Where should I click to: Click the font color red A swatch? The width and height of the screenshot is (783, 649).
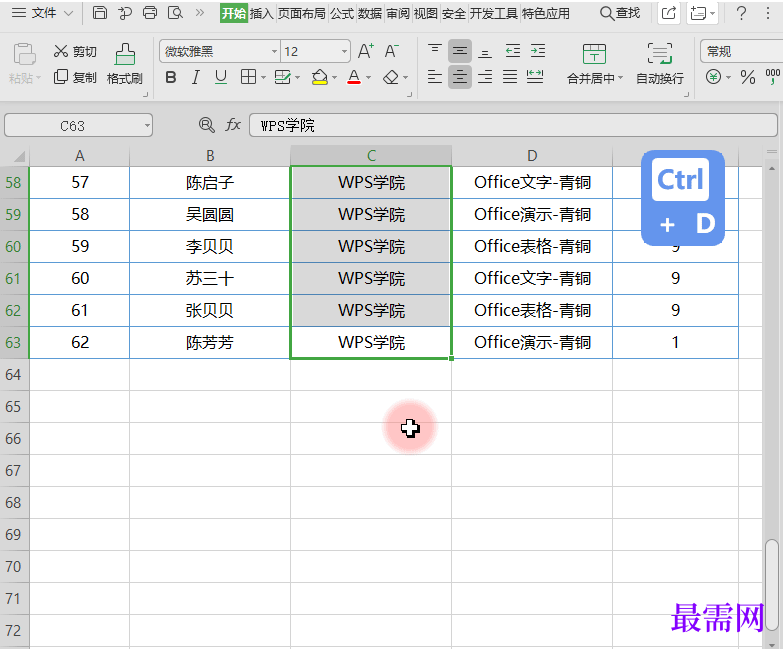click(x=353, y=77)
